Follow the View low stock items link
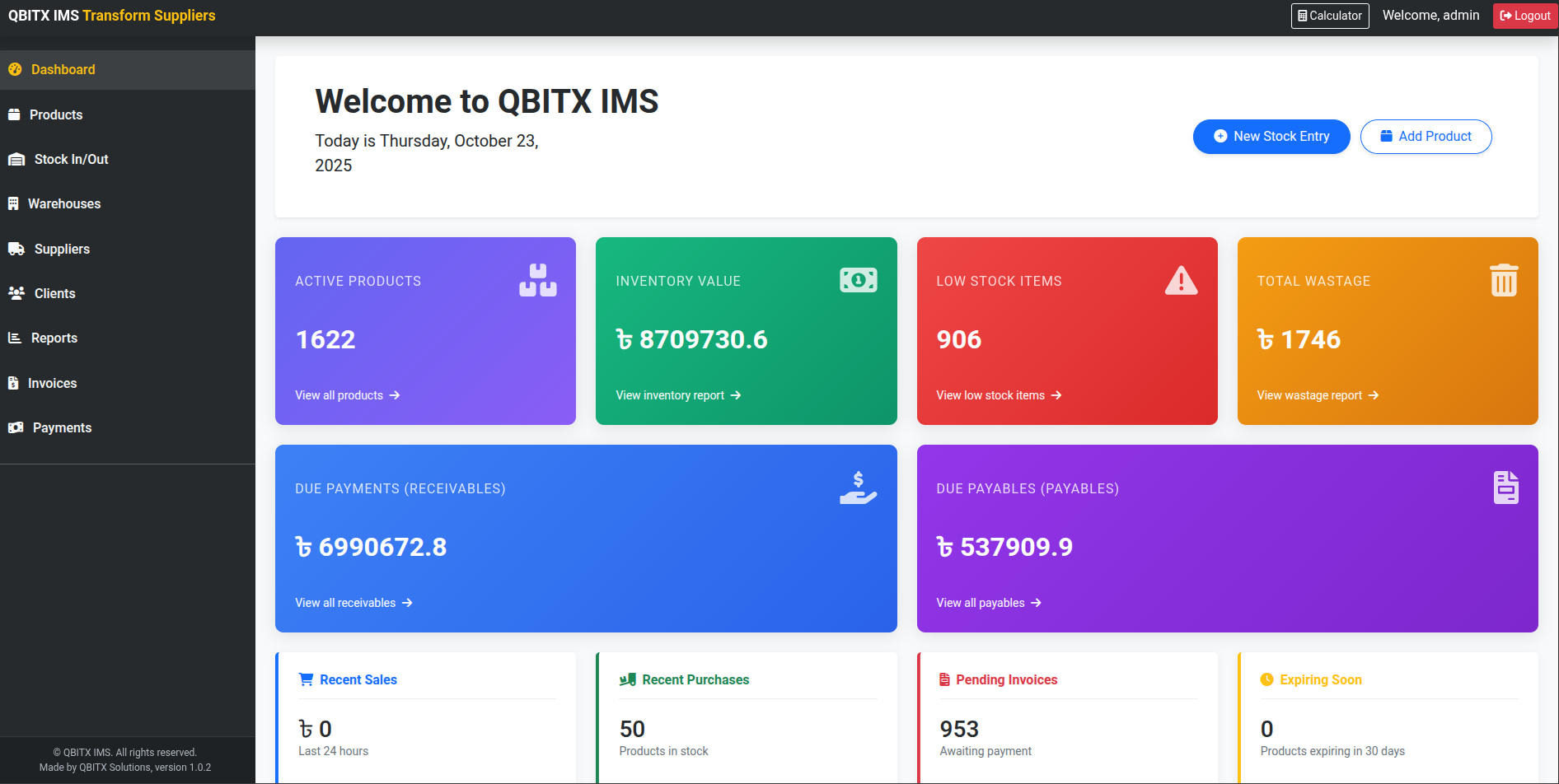Image resolution: width=1559 pixels, height=784 pixels. 998,395
